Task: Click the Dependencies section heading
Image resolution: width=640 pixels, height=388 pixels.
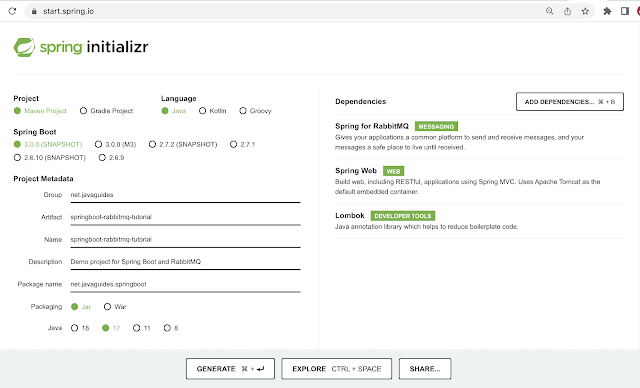Action: [x=360, y=102]
